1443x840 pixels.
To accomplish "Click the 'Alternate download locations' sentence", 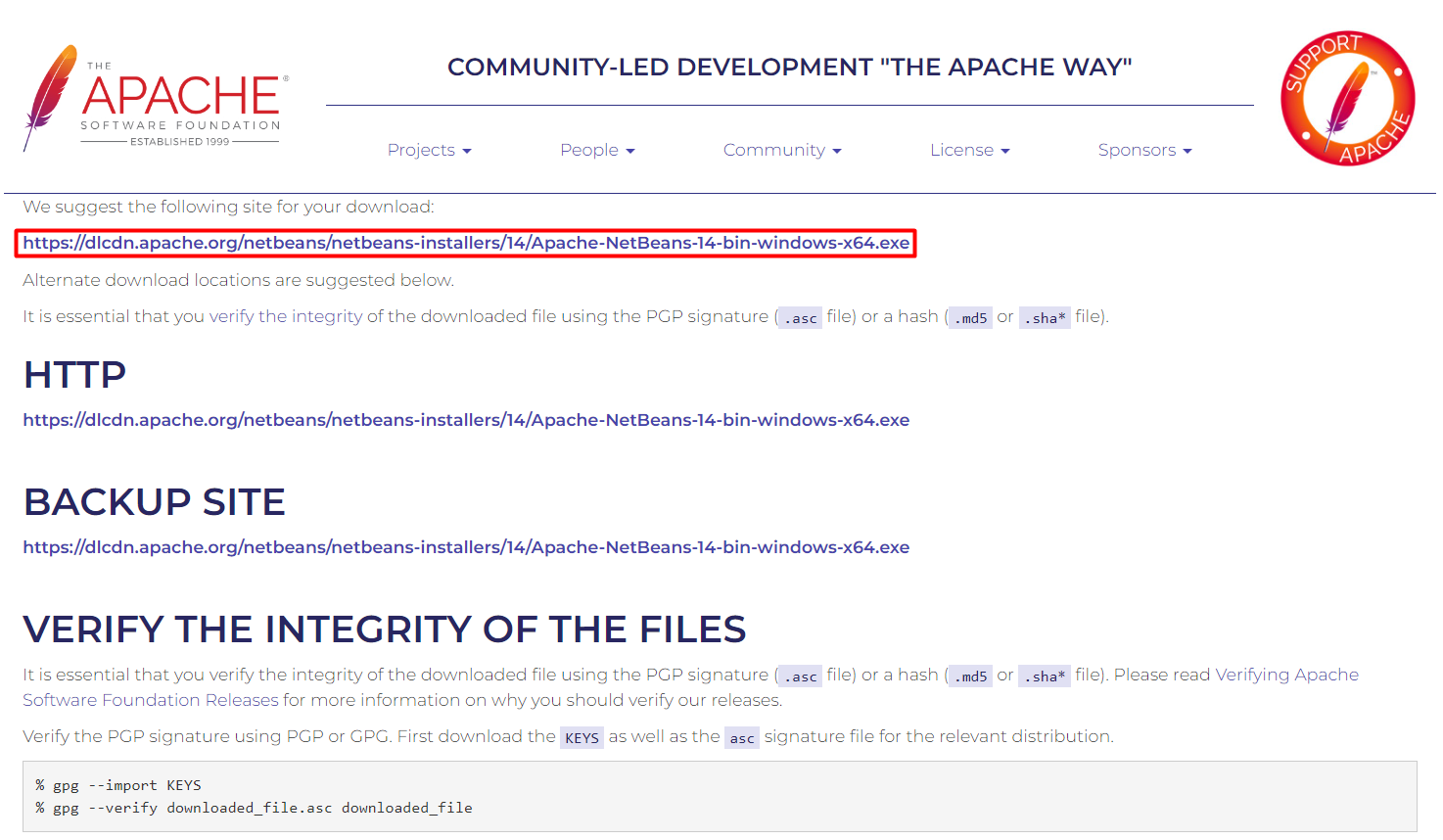I will point(239,280).
